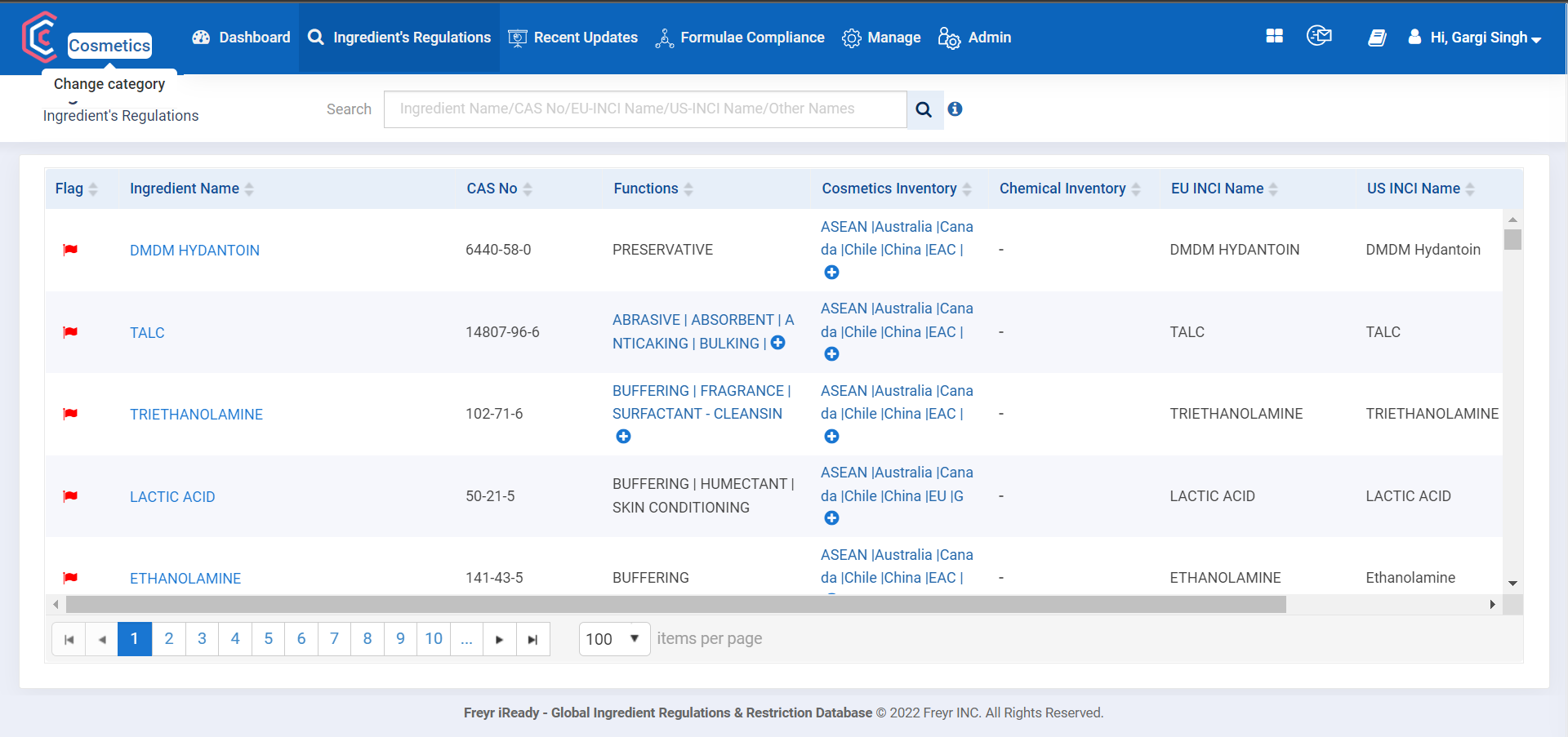Click the search magnifier icon
The height and width of the screenshot is (737, 1568).
click(924, 109)
